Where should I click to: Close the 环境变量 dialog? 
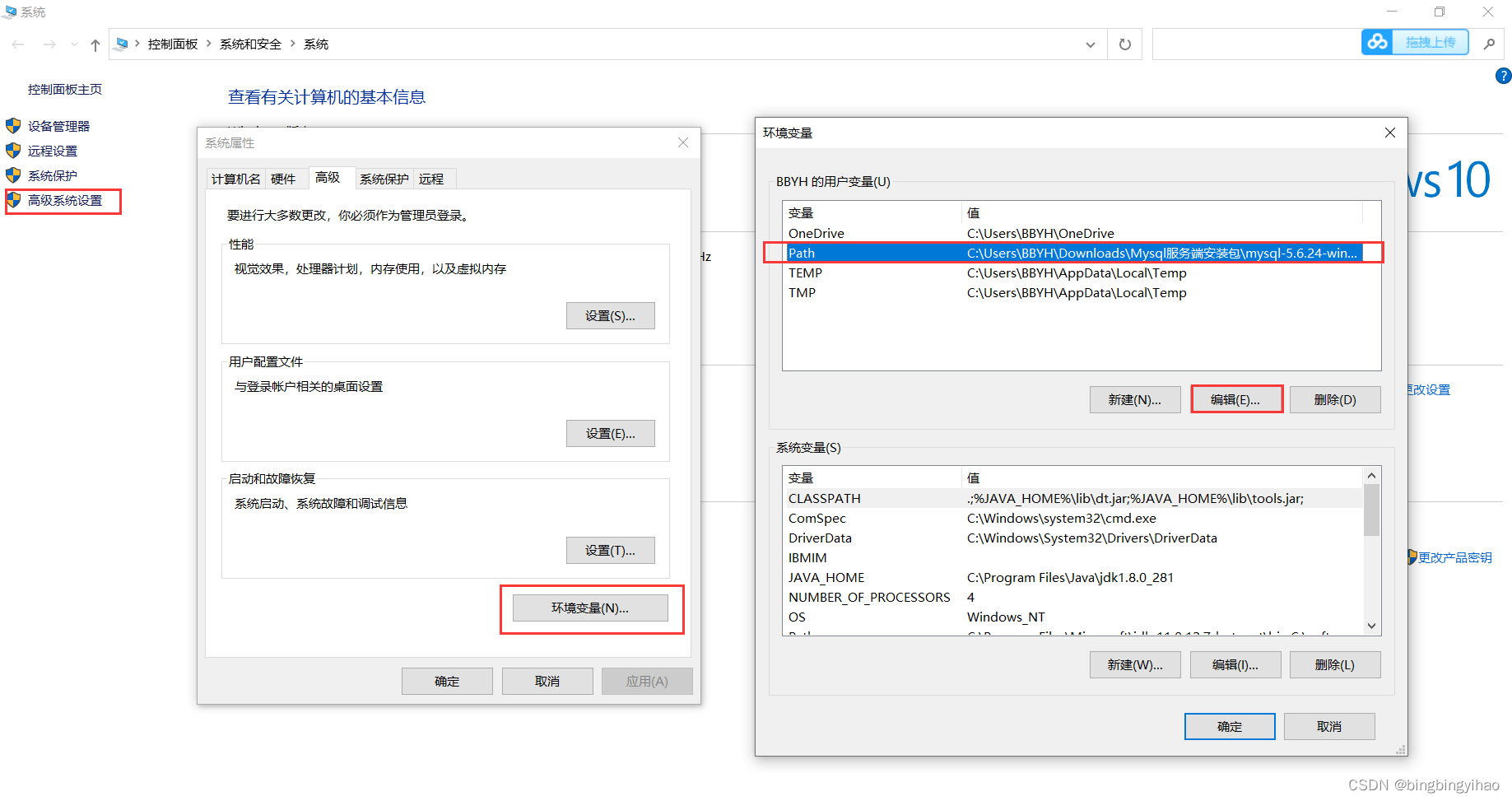(x=1390, y=133)
